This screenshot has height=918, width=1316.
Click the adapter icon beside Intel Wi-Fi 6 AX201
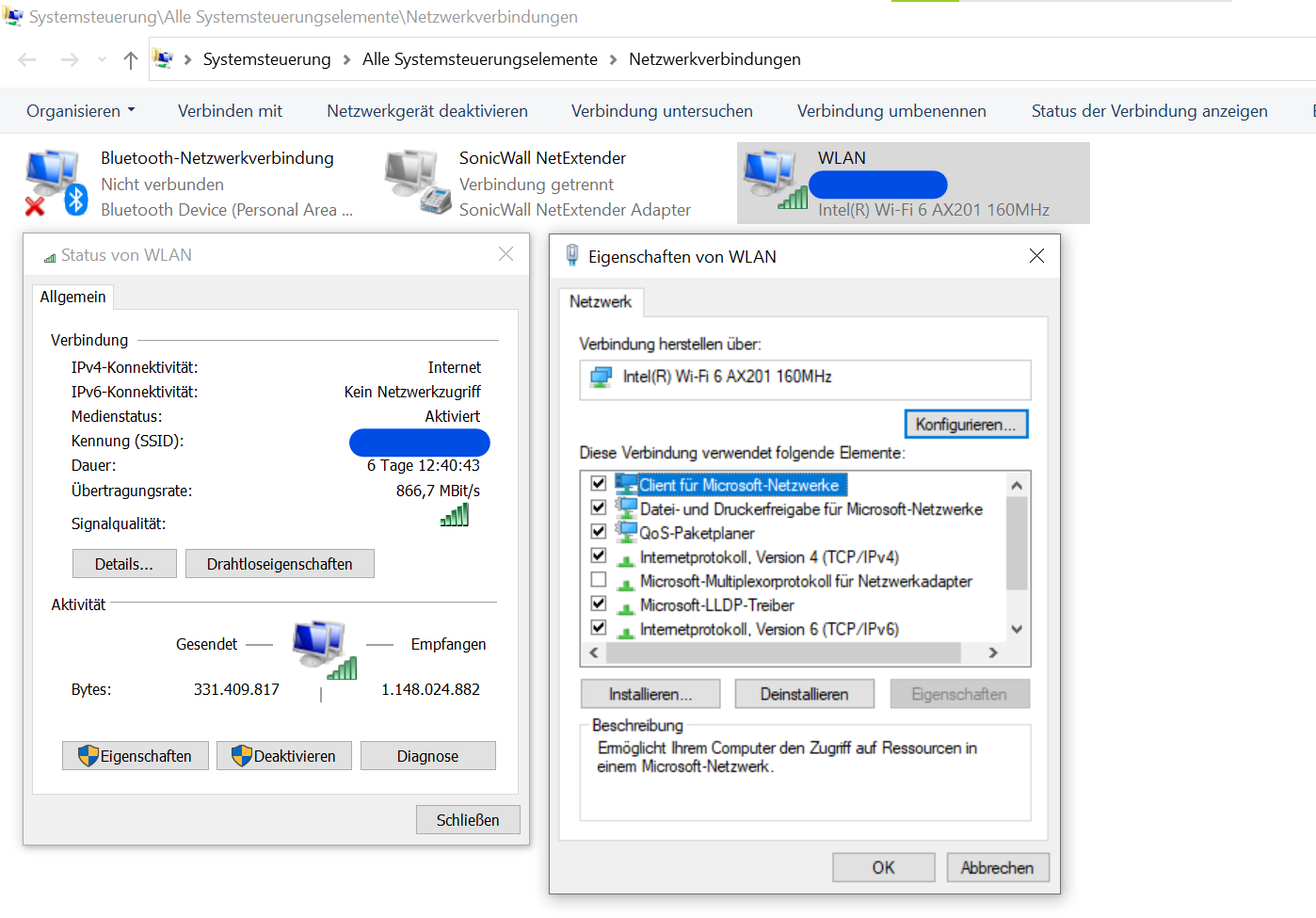601,378
